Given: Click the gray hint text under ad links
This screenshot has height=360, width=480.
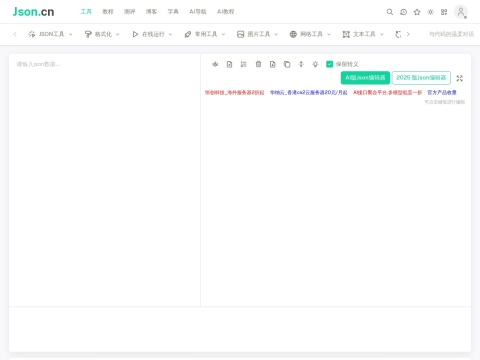Looking at the screenshot, I should (x=444, y=102).
